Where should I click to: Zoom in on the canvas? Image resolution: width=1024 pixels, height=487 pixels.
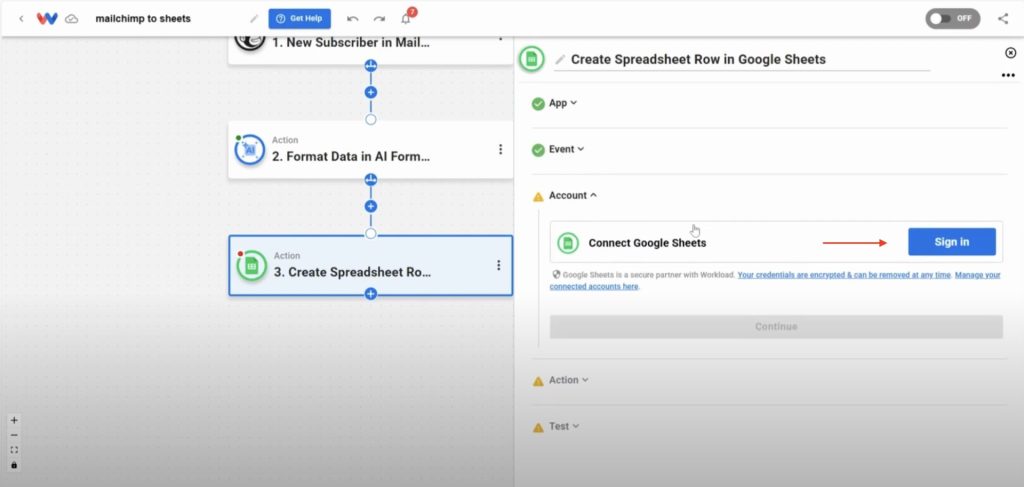click(x=14, y=420)
